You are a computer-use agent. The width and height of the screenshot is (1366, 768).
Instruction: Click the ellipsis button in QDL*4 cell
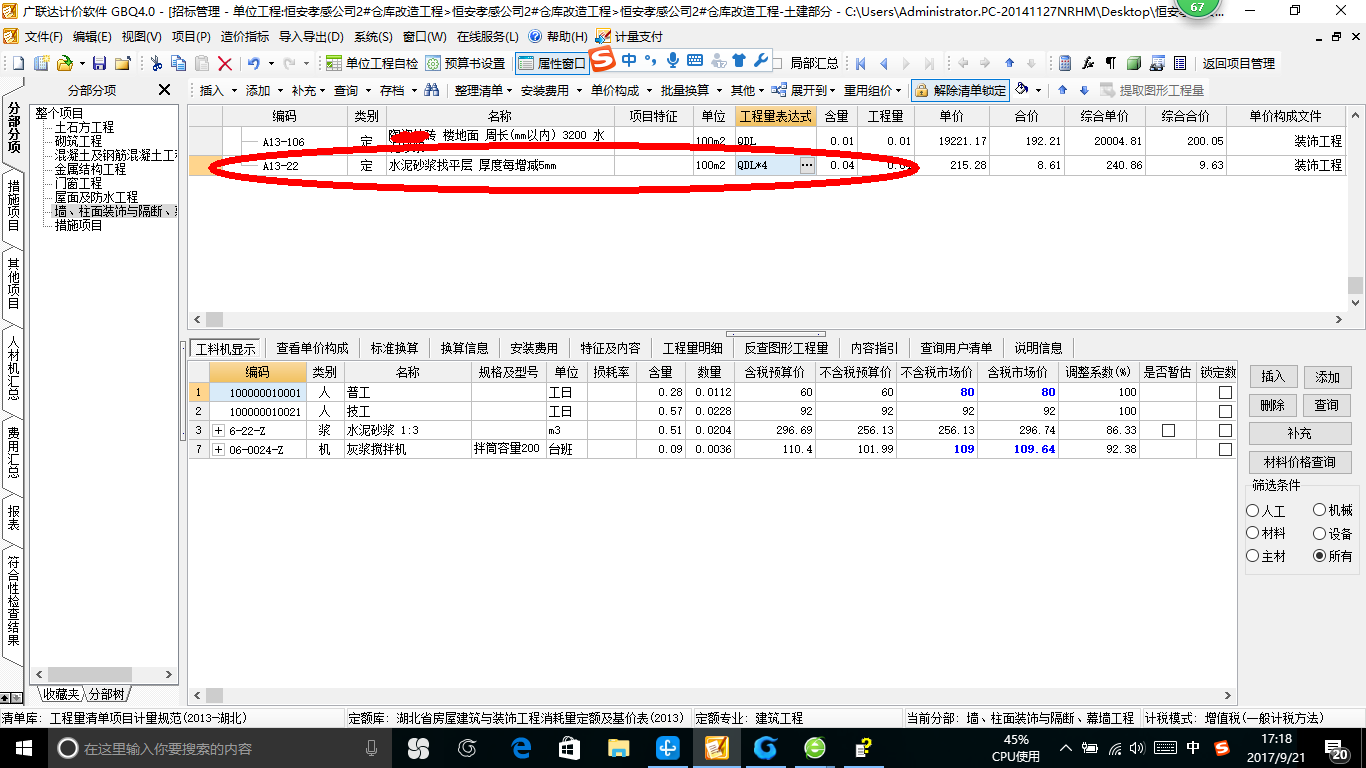807,166
